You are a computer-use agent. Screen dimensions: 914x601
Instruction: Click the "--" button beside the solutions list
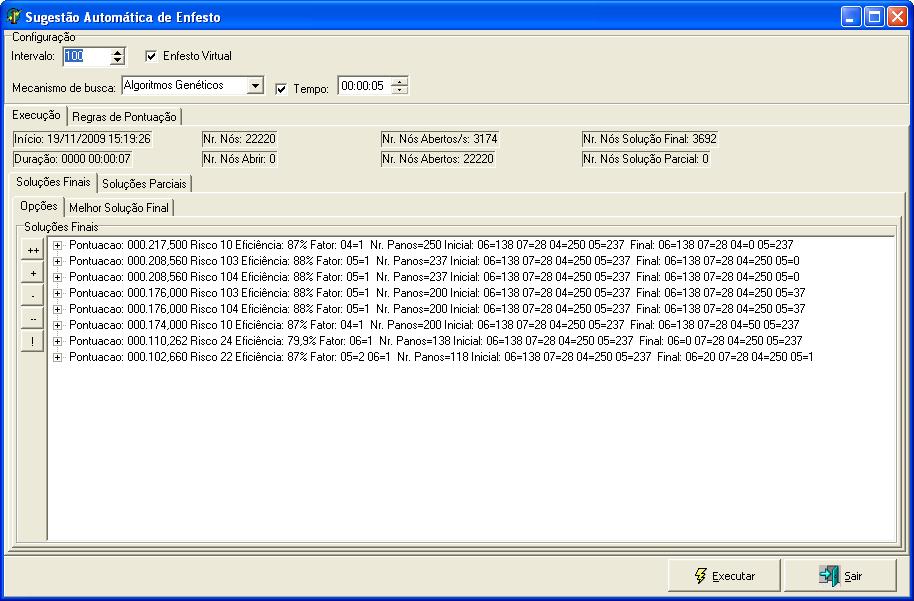point(33,319)
